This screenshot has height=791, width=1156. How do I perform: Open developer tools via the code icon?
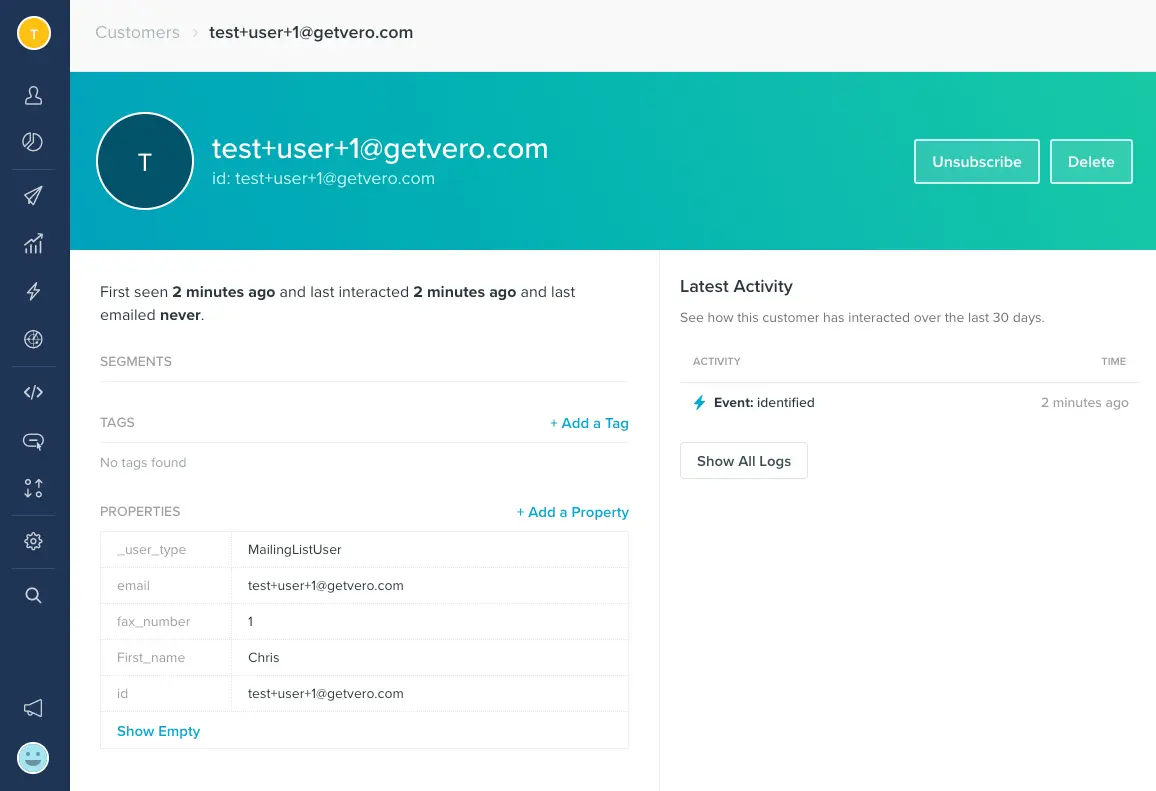33,391
